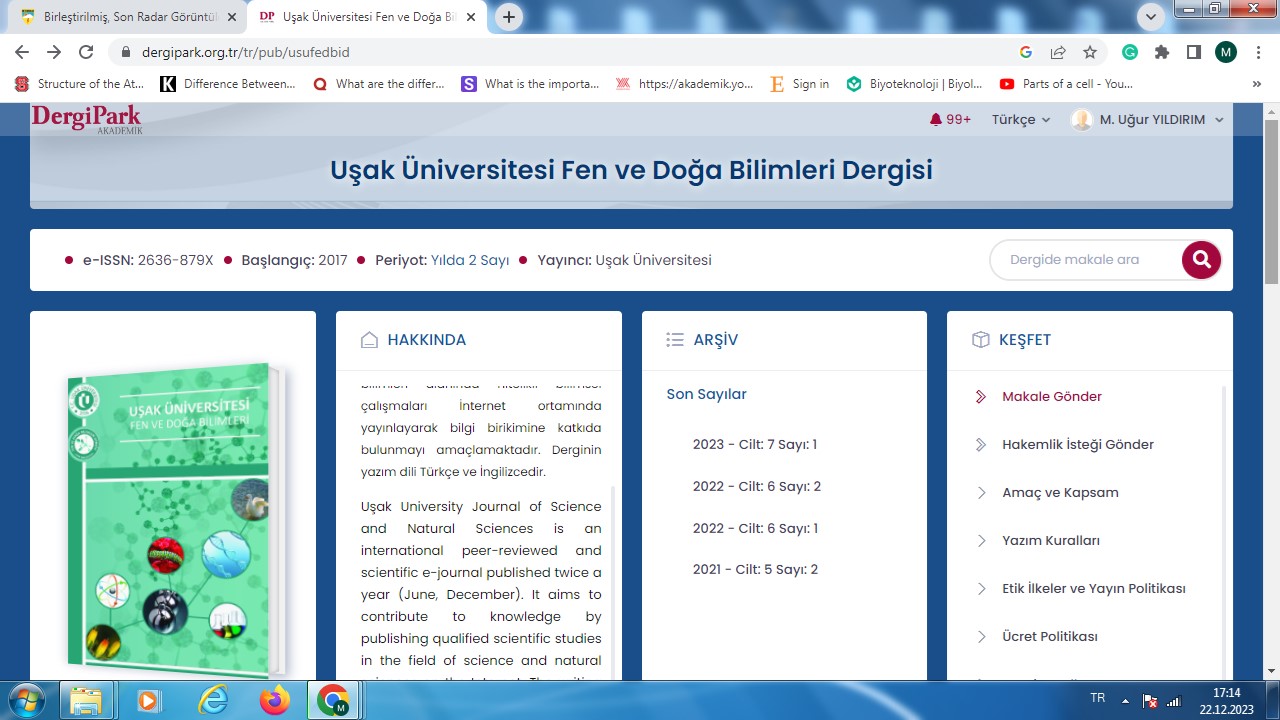Share this page using the share icon
The width and height of the screenshot is (1280, 720).
point(1058,52)
